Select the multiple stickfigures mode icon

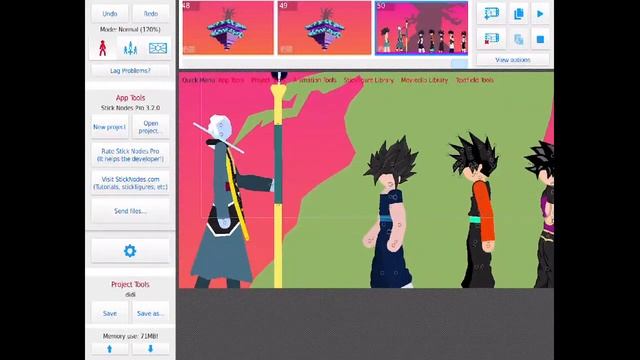(x=130, y=48)
